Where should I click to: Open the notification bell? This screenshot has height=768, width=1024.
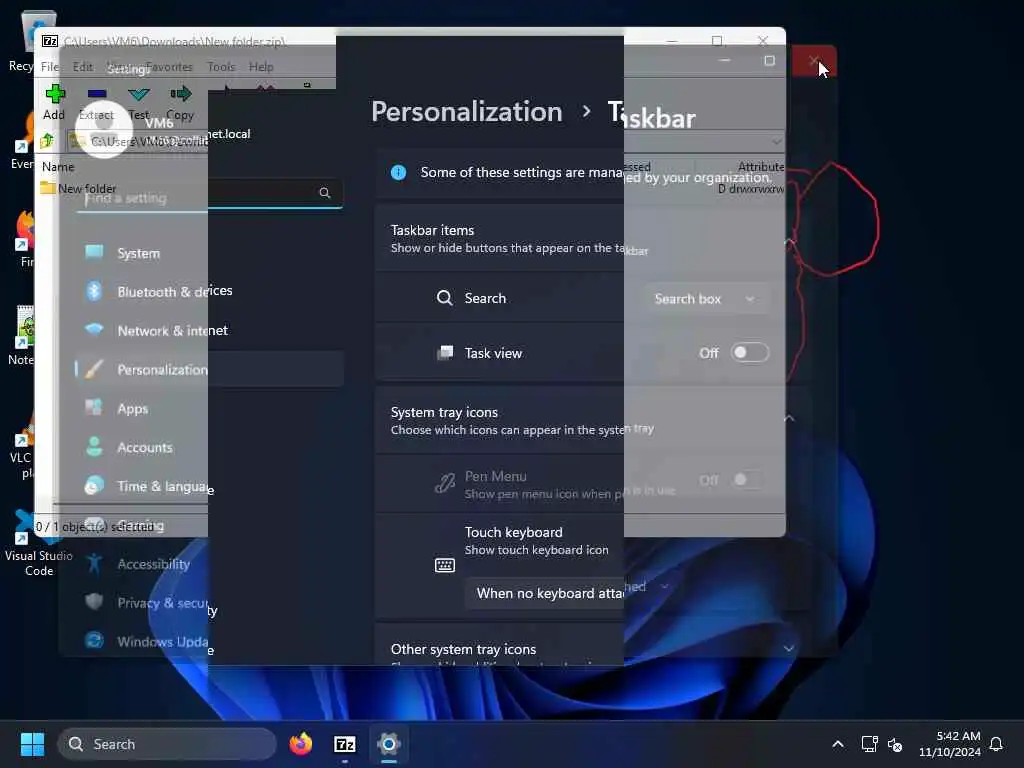coord(996,744)
